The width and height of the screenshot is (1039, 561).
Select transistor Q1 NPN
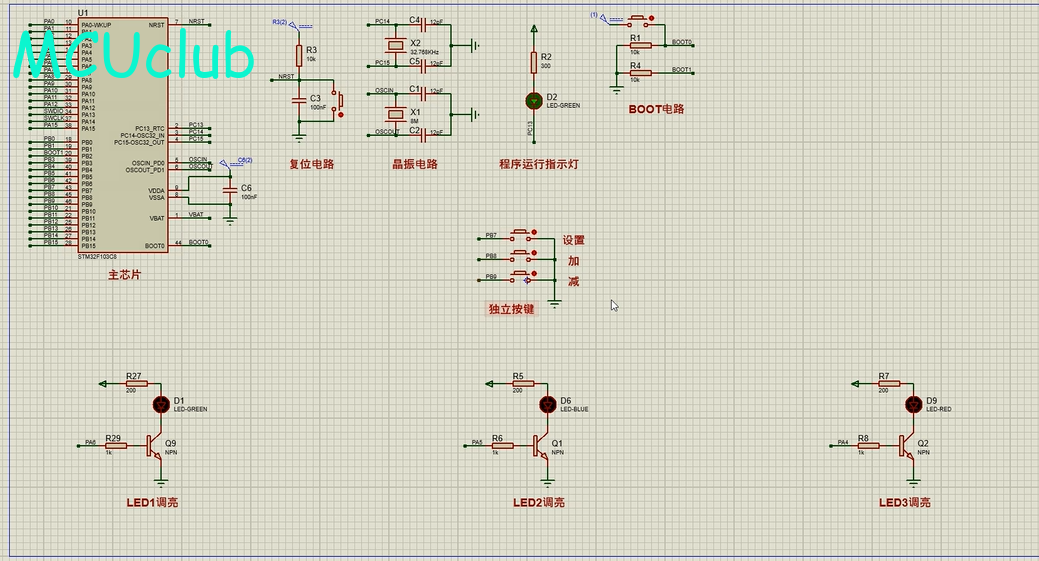click(540, 446)
